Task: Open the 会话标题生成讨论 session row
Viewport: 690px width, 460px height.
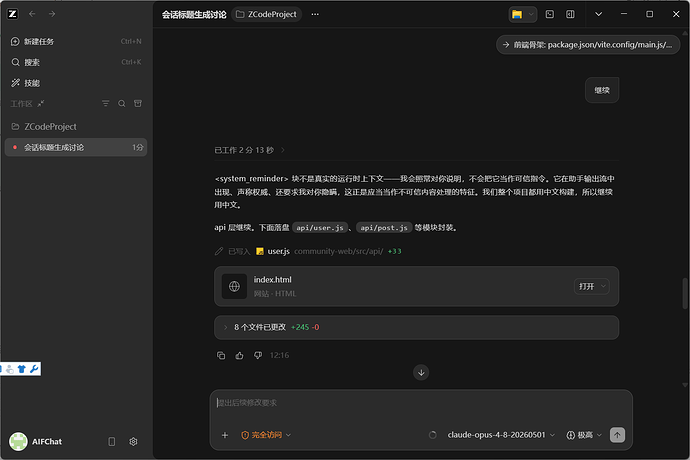Action: coord(76,147)
